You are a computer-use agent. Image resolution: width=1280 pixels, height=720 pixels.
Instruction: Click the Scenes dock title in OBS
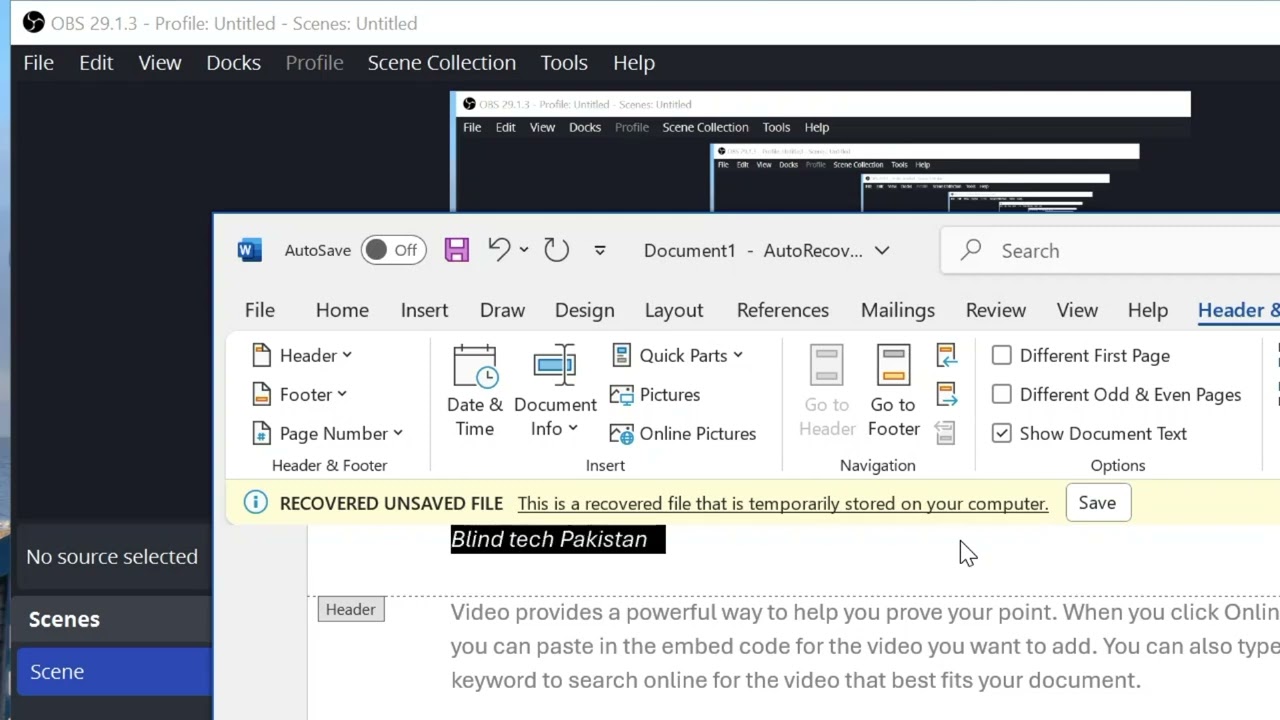tap(64, 619)
